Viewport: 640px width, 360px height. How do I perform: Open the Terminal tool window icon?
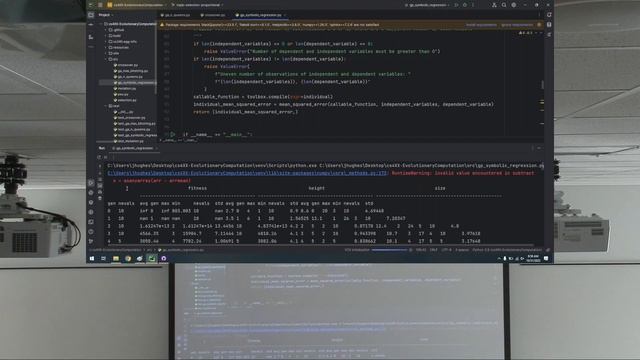click(x=91, y=222)
